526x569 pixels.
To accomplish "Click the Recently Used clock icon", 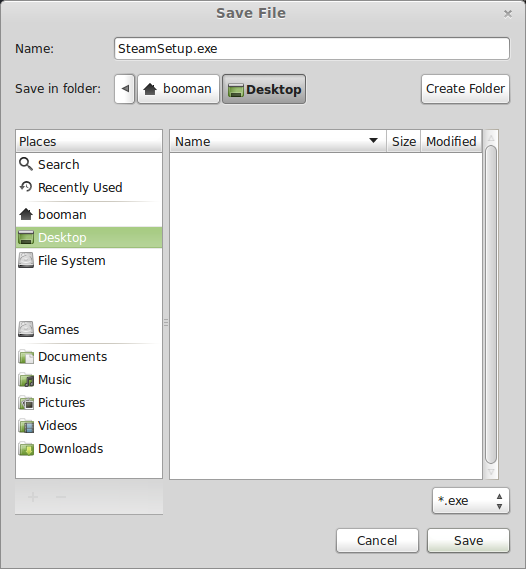I will 26,187.
